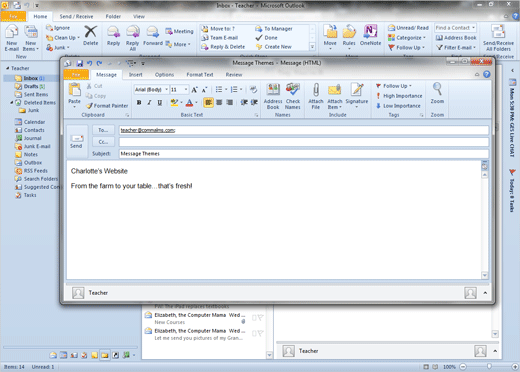
Task: Open the Format Text tab
Action: pos(200,75)
